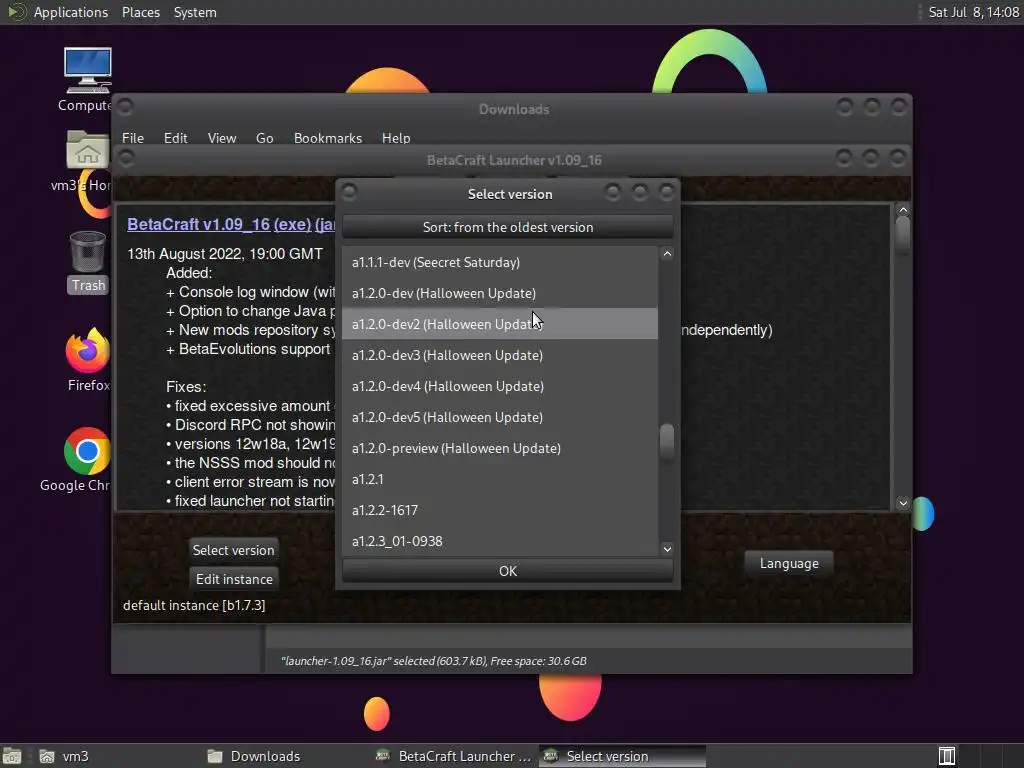The height and width of the screenshot is (768, 1024).
Task: Click changelog panel scroll up arrow
Action: [903, 210]
